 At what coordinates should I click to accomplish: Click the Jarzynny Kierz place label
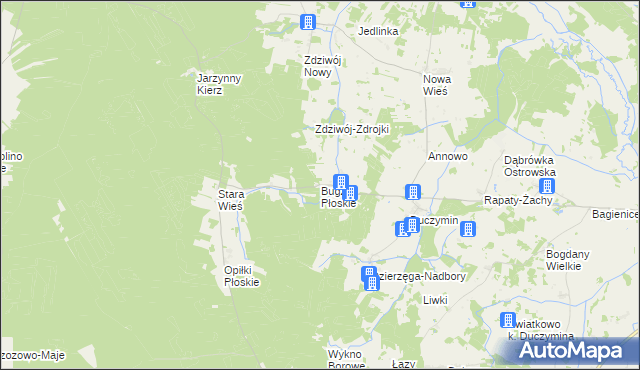click(219, 84)
